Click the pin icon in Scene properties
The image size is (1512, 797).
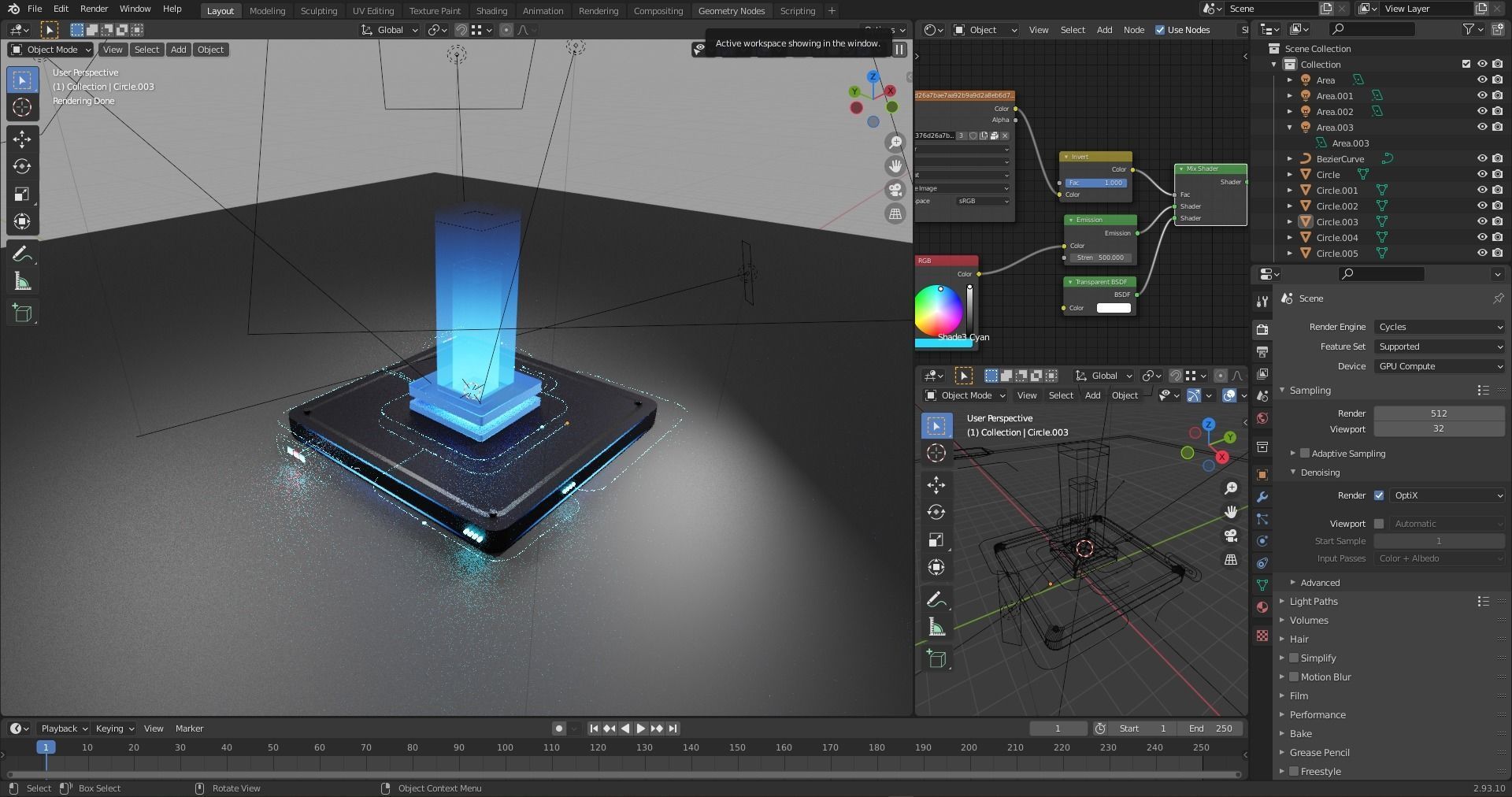click(1498, 298)
